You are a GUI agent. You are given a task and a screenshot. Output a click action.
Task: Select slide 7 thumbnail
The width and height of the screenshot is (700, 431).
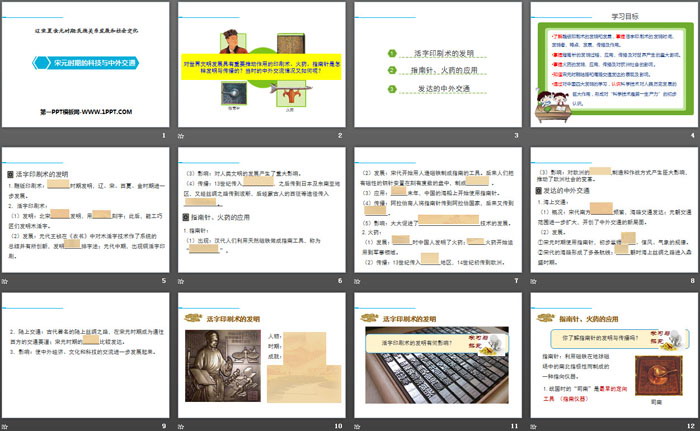pyautogui.click(x=438, y=210)
